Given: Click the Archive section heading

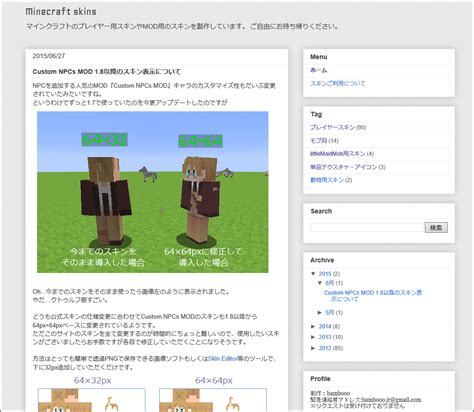Looking at the screenshot, I should coord(322,260).
